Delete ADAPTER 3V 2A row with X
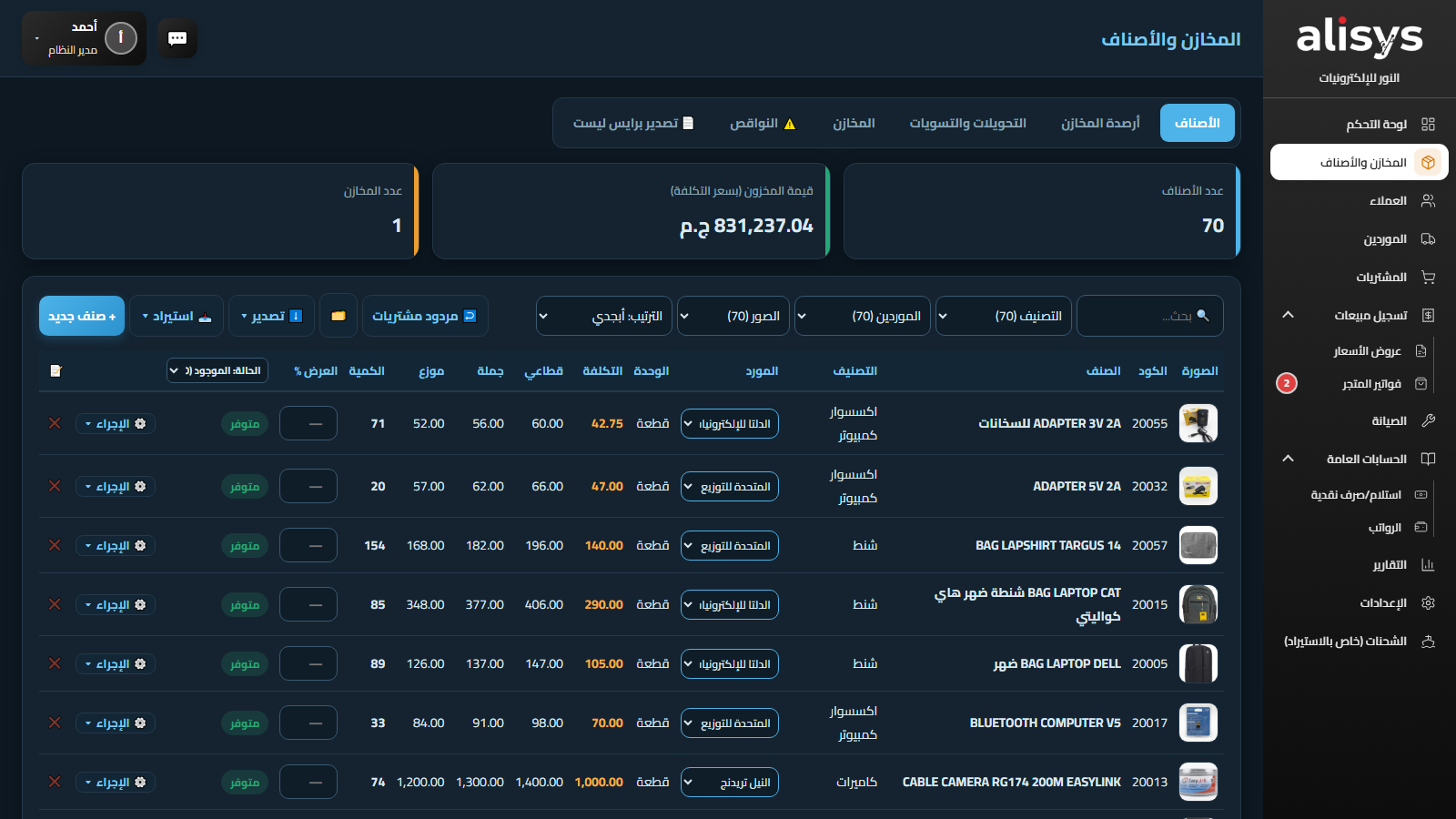Image resolution: width=1456 pixels, height=819 pixels. [55, 423]
